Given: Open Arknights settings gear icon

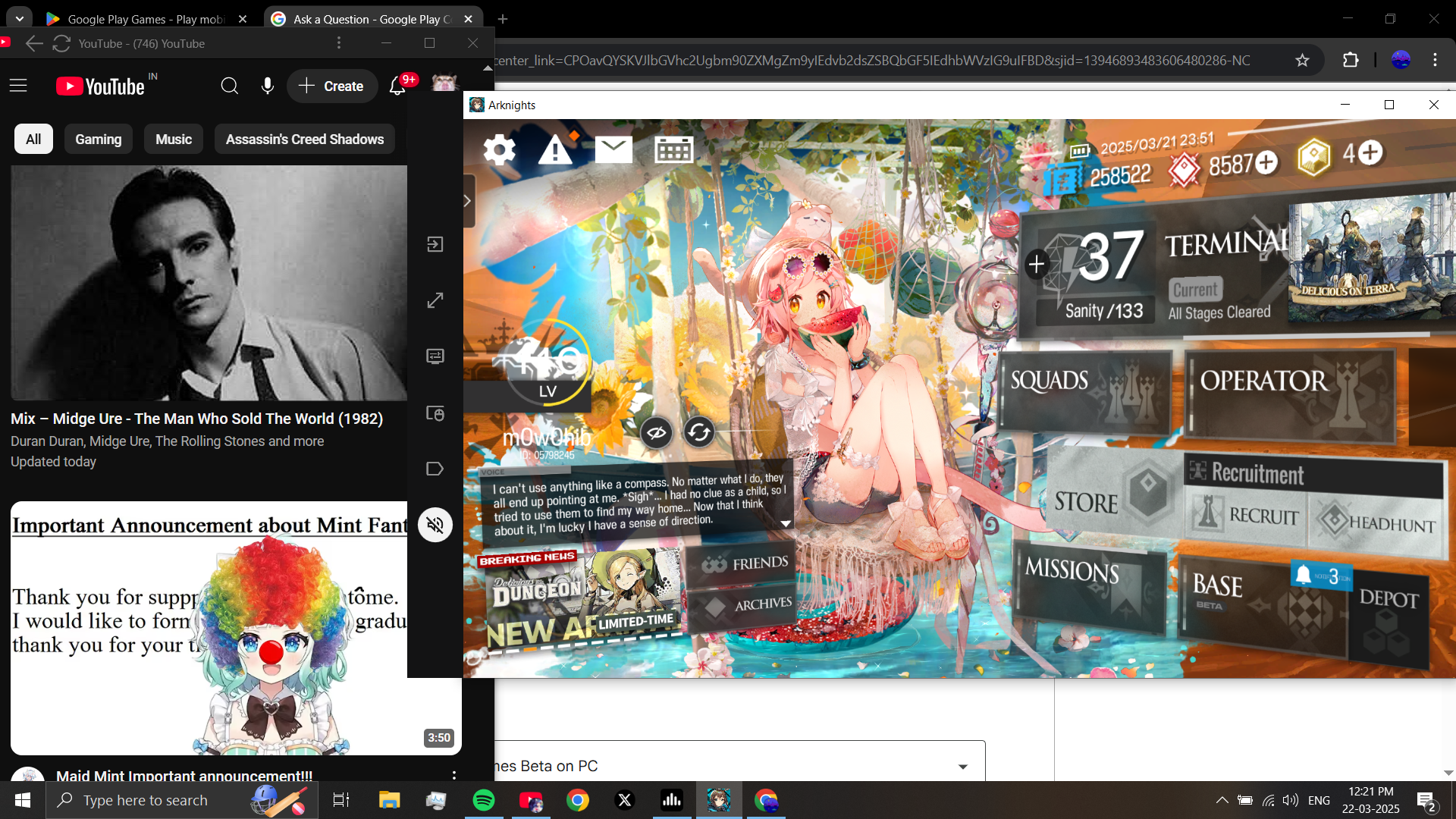Looking at the screenshot, I should [499, 149].
